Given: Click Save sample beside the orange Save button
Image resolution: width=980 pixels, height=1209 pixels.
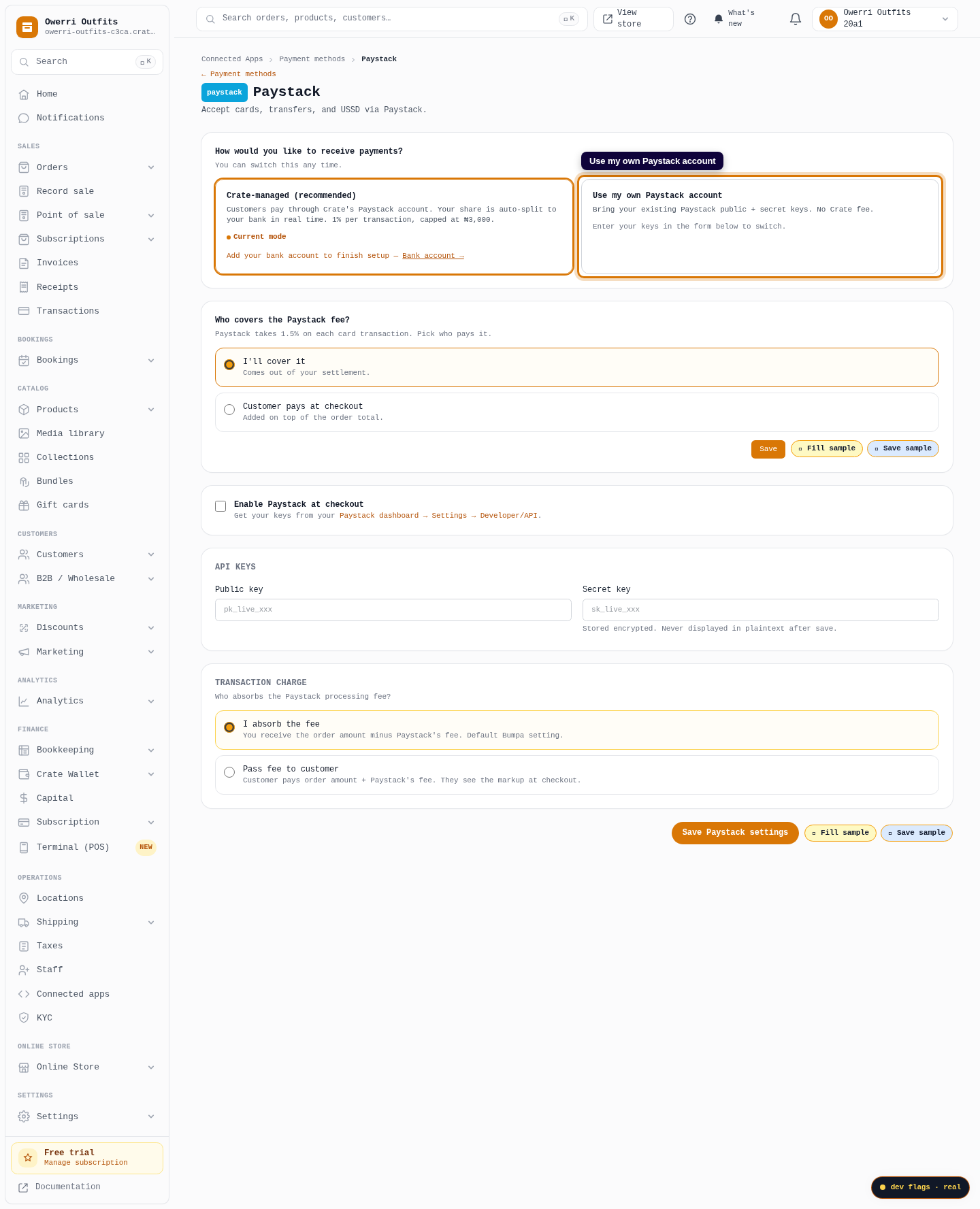Looking at the screenshot, I should tap(903, 449).
